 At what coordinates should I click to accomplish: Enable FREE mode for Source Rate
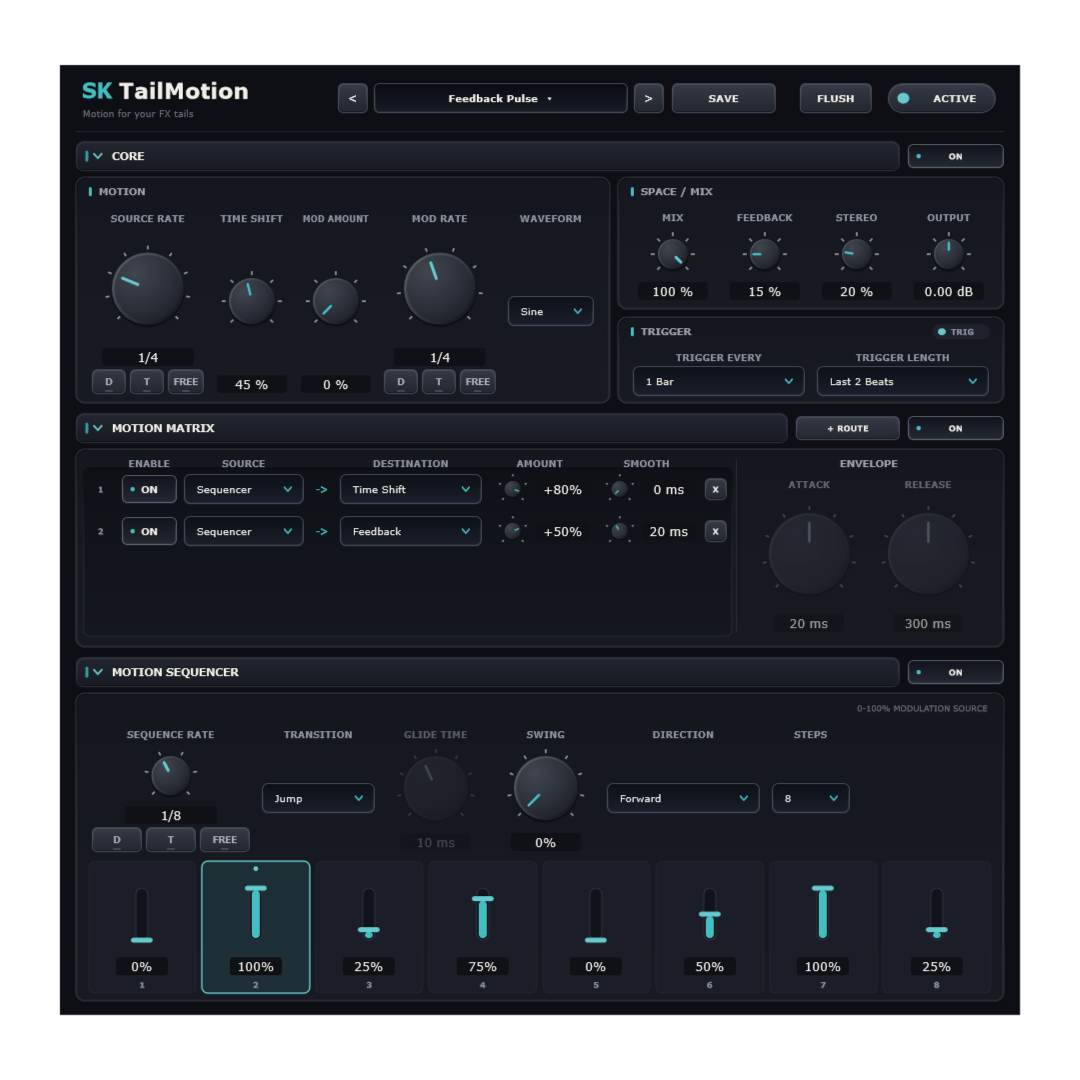point(185,382)
